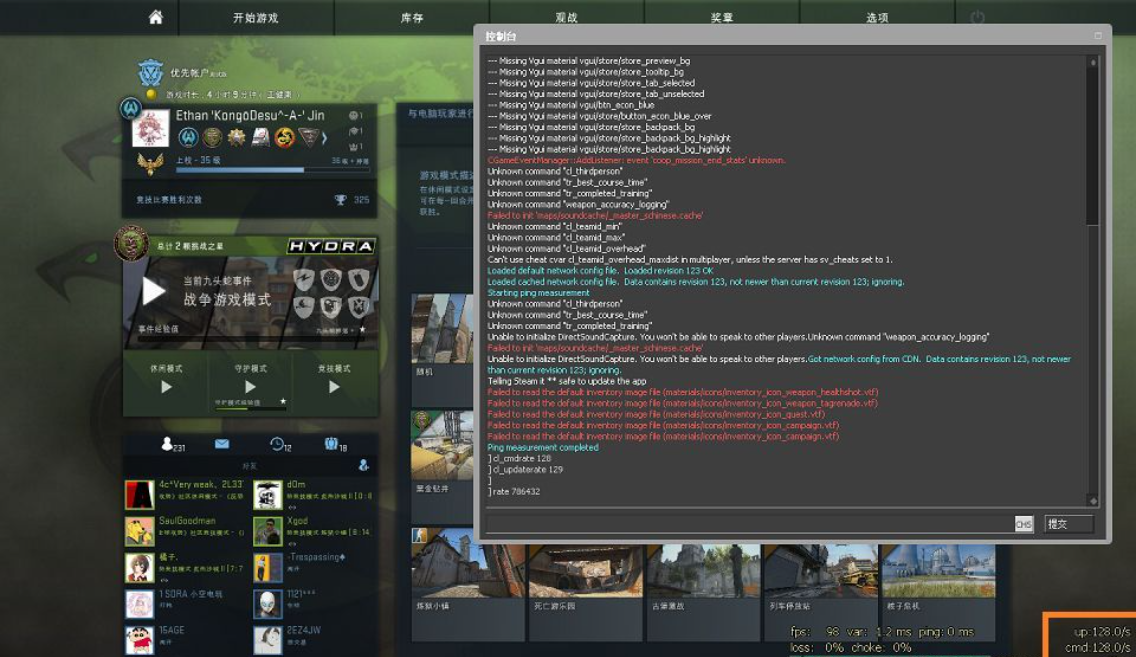1136x657 pixels.
Task: Select friend Xgod
Action: point(314,532)
